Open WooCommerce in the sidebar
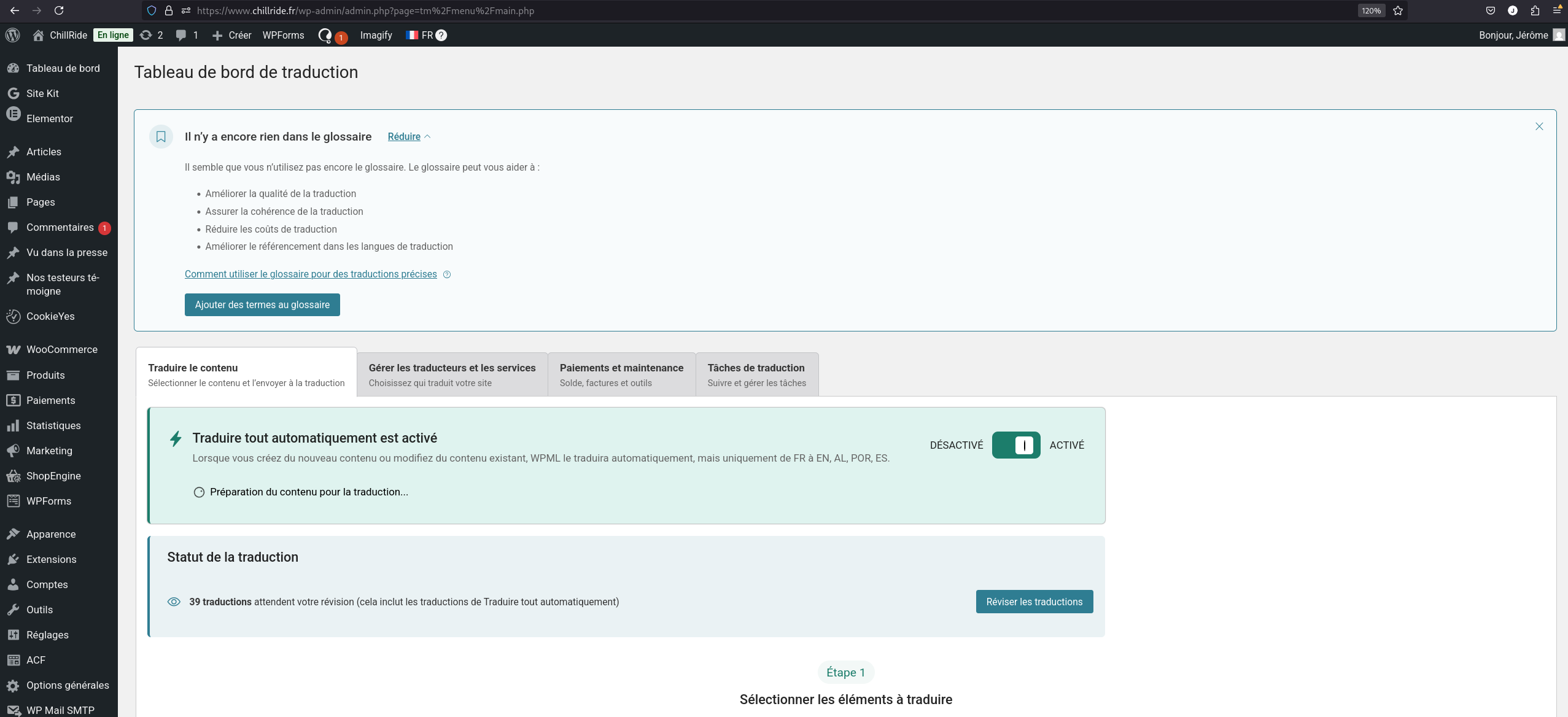Screen dimensions: 1568x717 [61, 349]
